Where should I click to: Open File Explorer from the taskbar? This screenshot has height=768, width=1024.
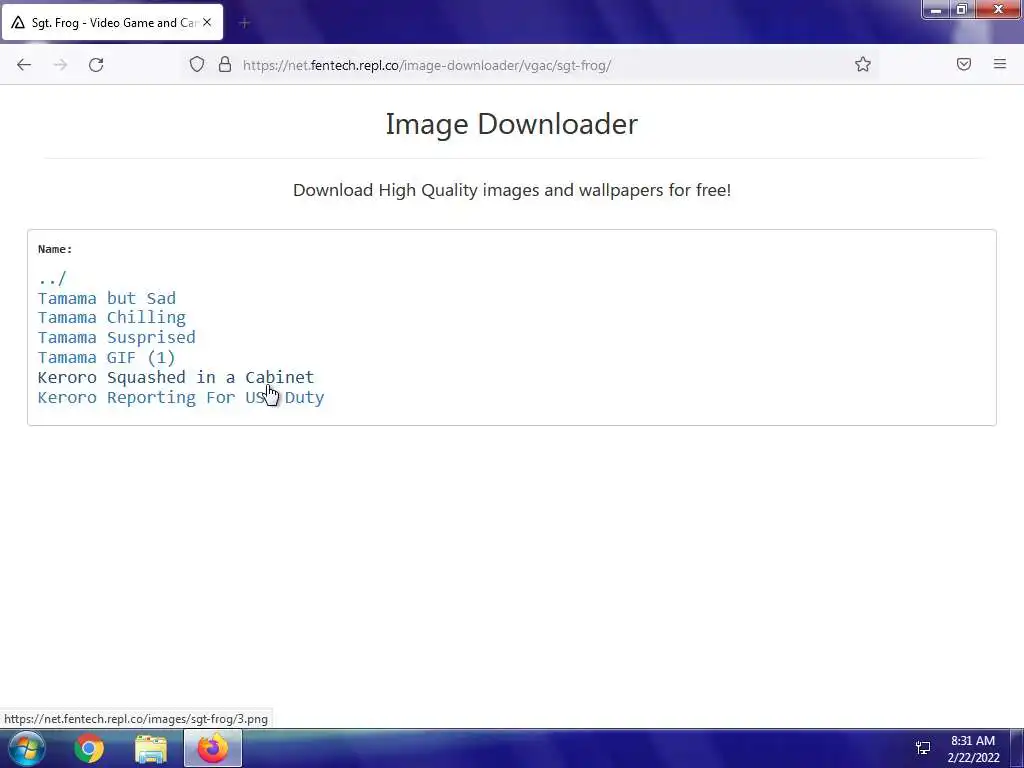coord(151,748)
